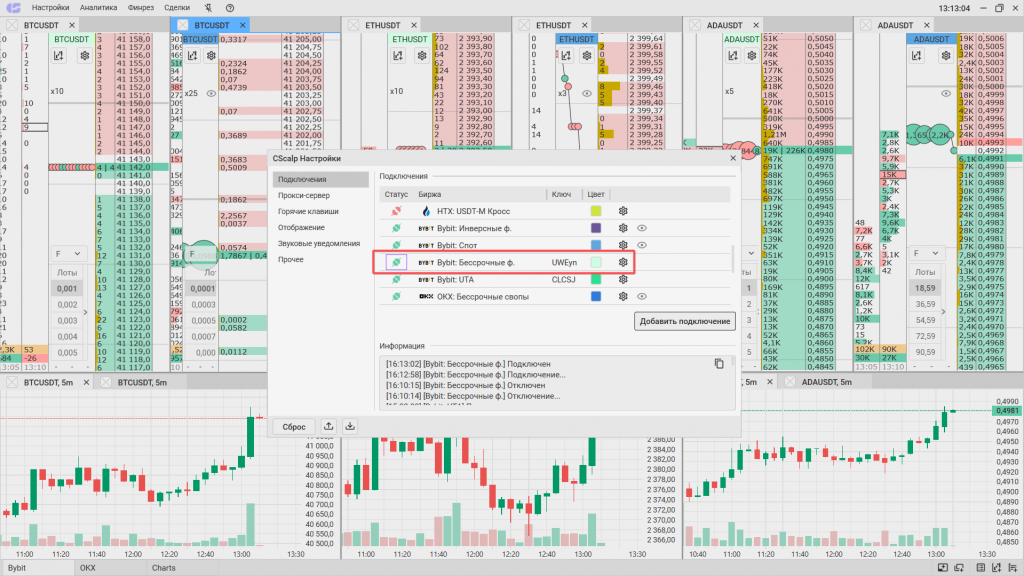Viewport: 1024px width, 576px height.
Task: Open the F dropdown in first BTCUSDT panel
Action: pyautogui.click(x=70, y=254)
